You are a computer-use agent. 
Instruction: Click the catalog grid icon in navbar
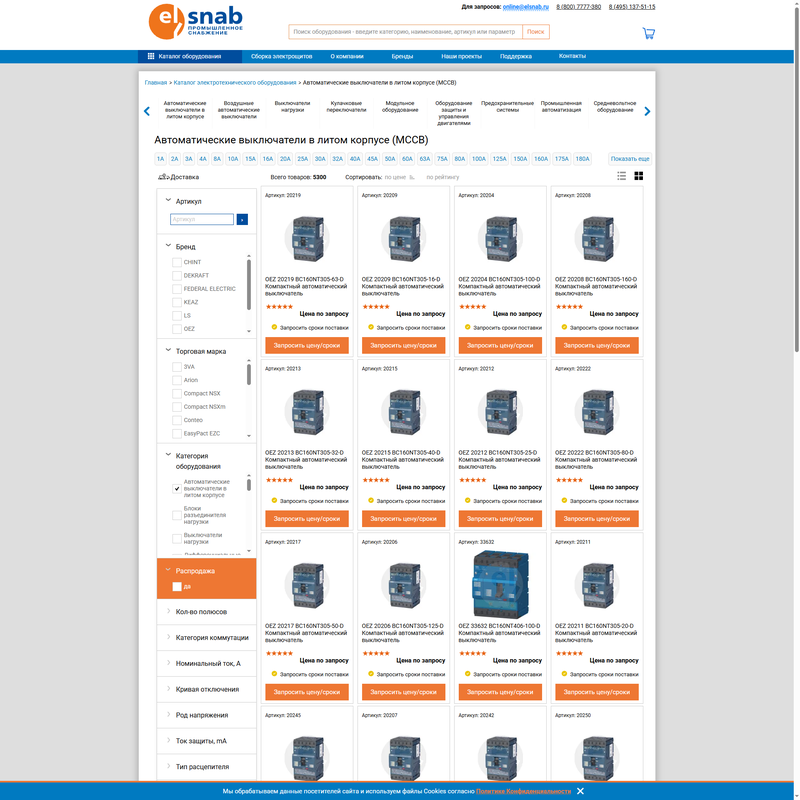[x=151, y=56]
